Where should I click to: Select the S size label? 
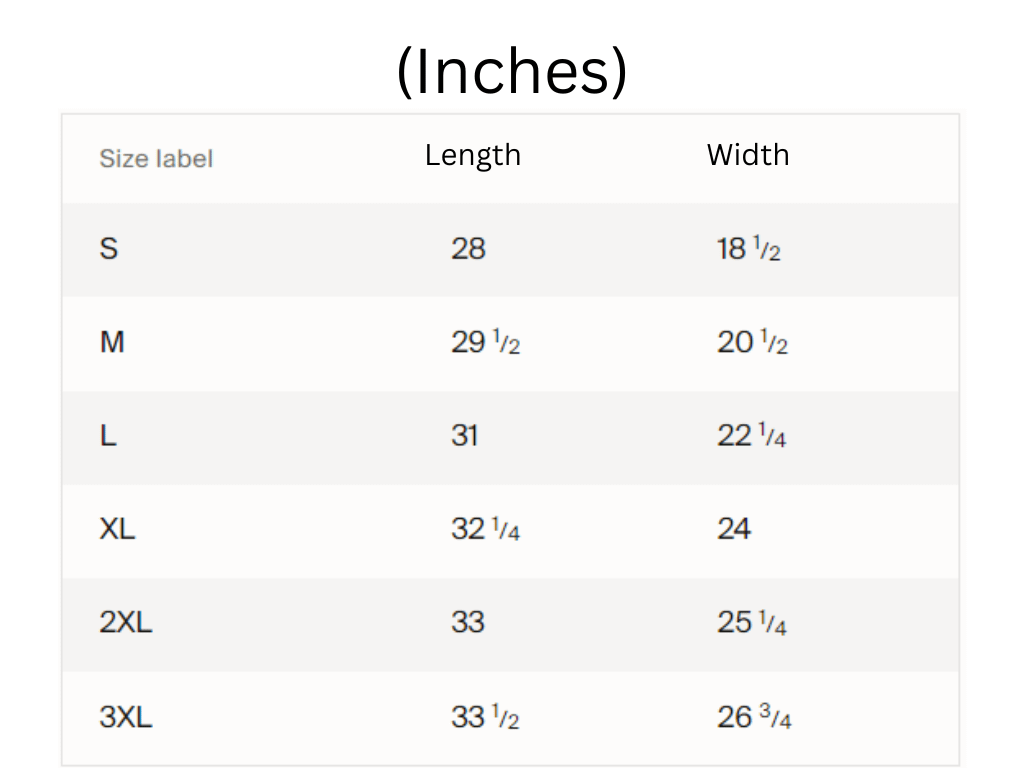click(108, 248)
